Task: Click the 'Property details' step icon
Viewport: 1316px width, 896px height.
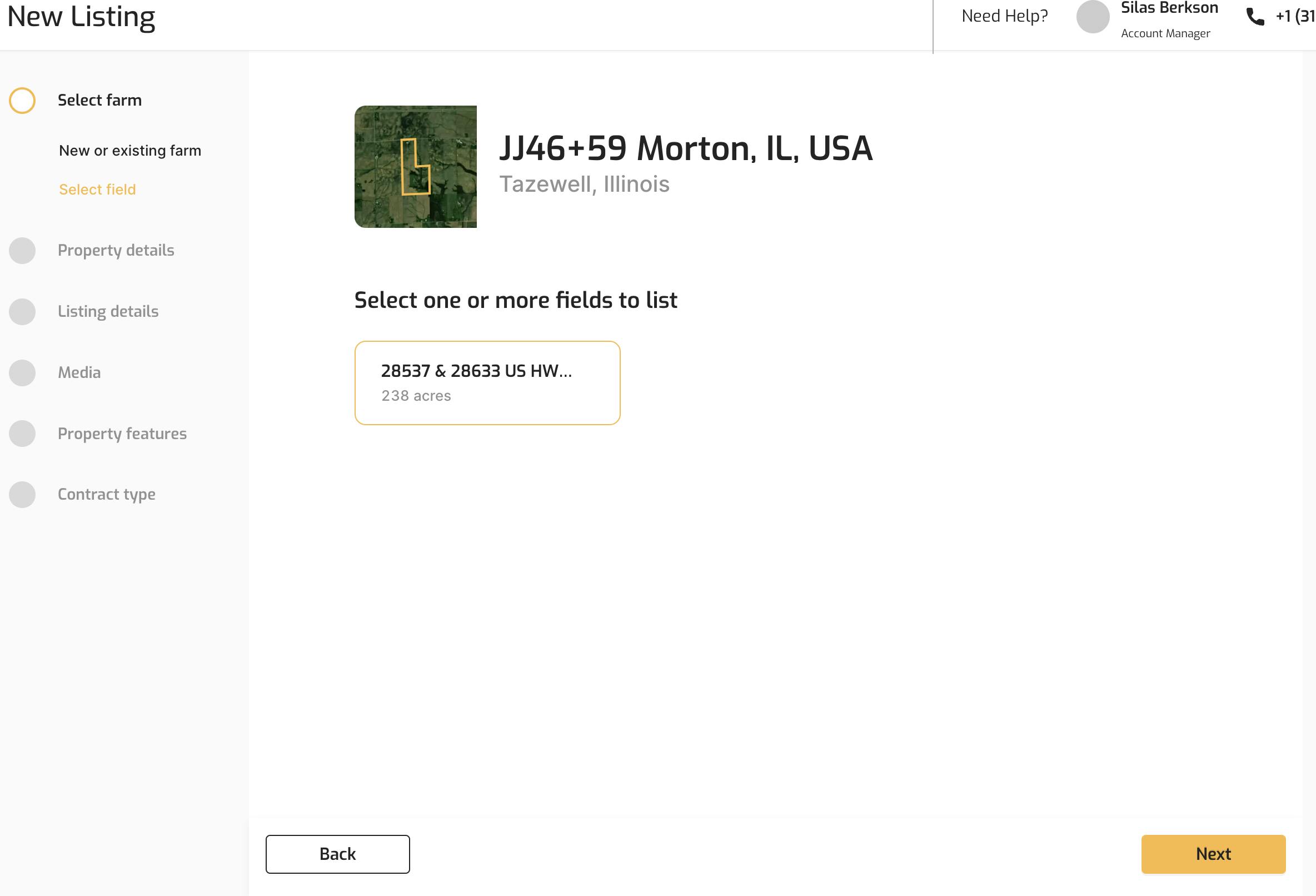Action: (22, 249)
